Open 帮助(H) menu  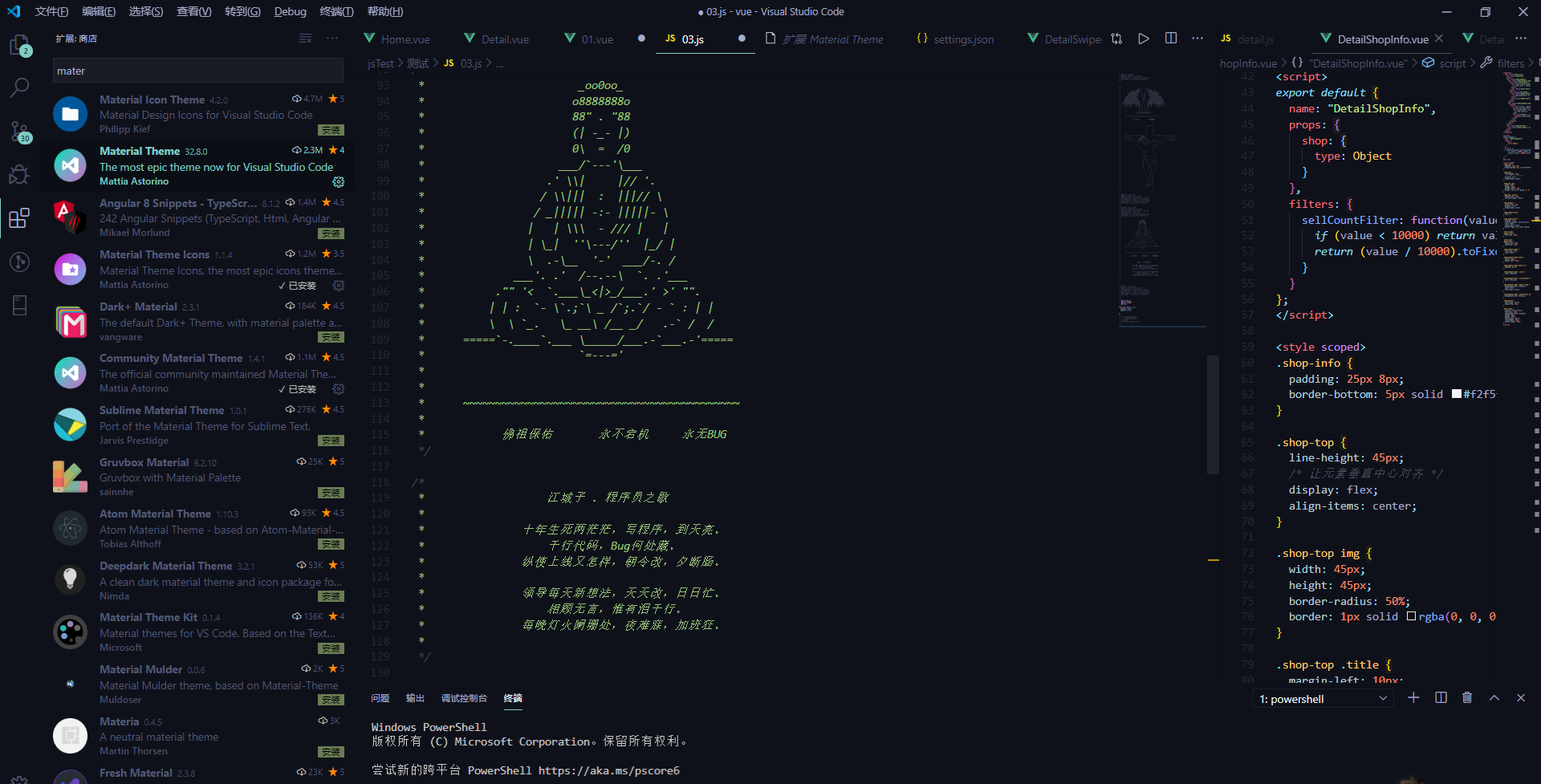[x=385, y=11]
